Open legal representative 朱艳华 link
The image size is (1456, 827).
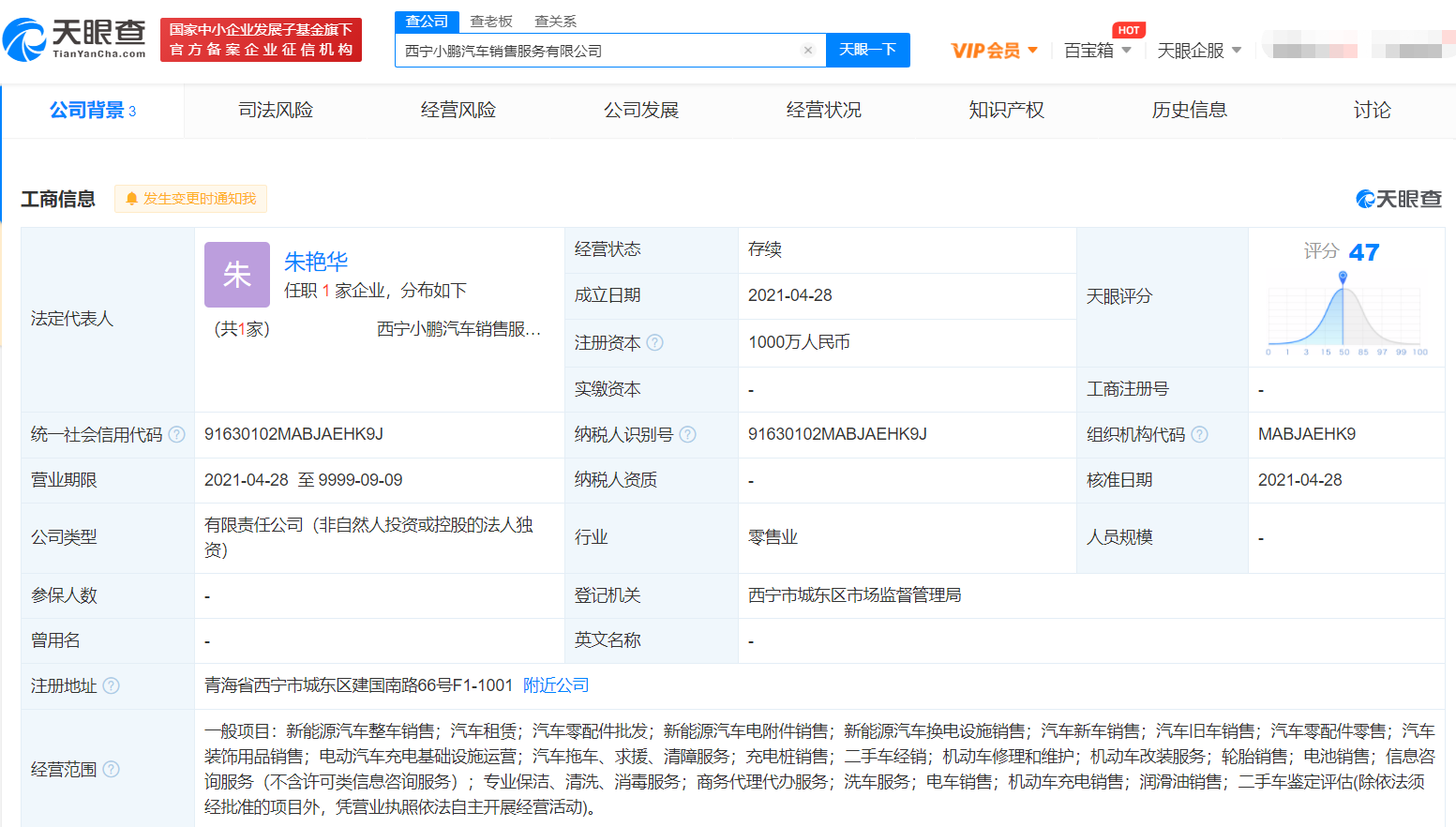pos(316,262)
